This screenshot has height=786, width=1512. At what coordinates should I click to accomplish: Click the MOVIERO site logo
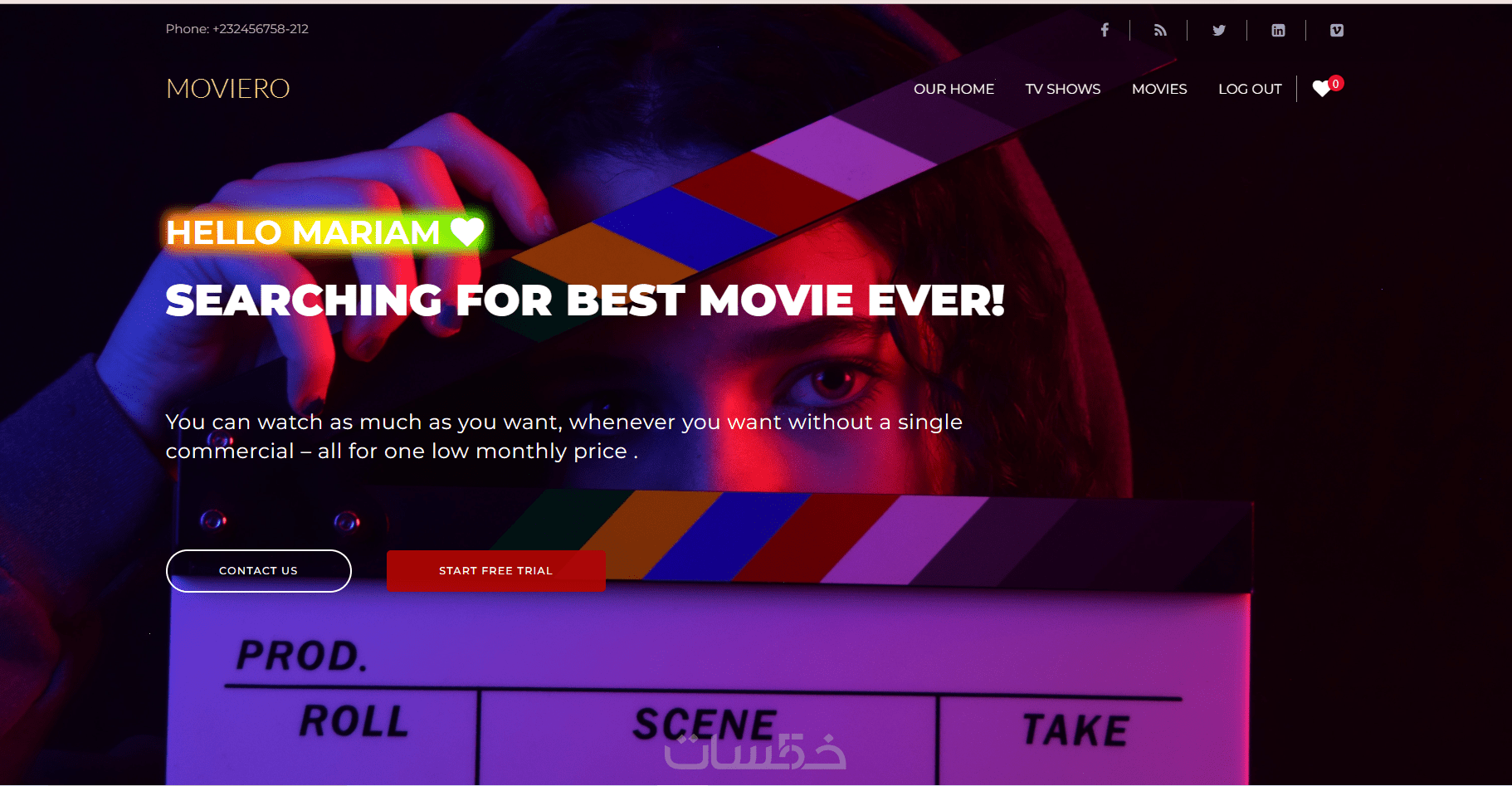[x=228, y=89]
